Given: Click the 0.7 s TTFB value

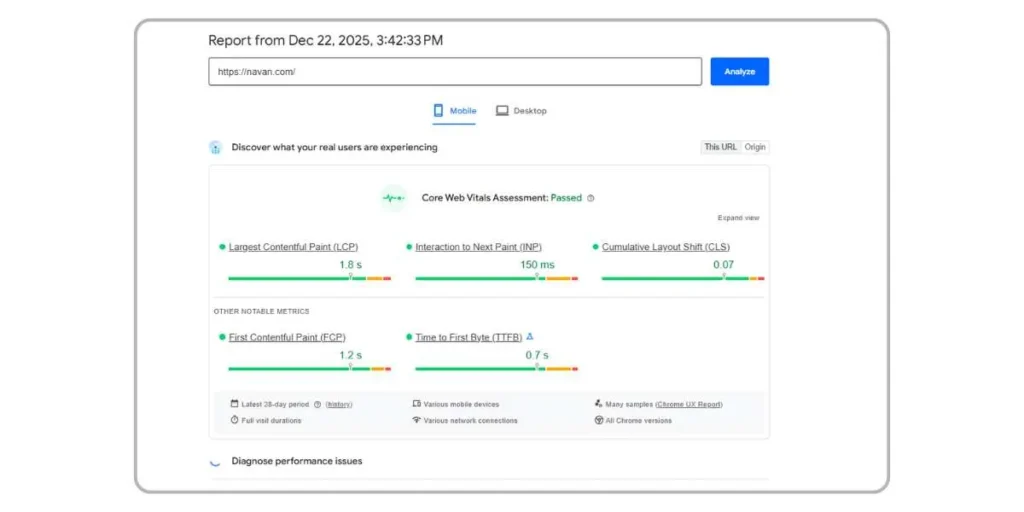Looking at the screenshot, I should coord(537,355).
